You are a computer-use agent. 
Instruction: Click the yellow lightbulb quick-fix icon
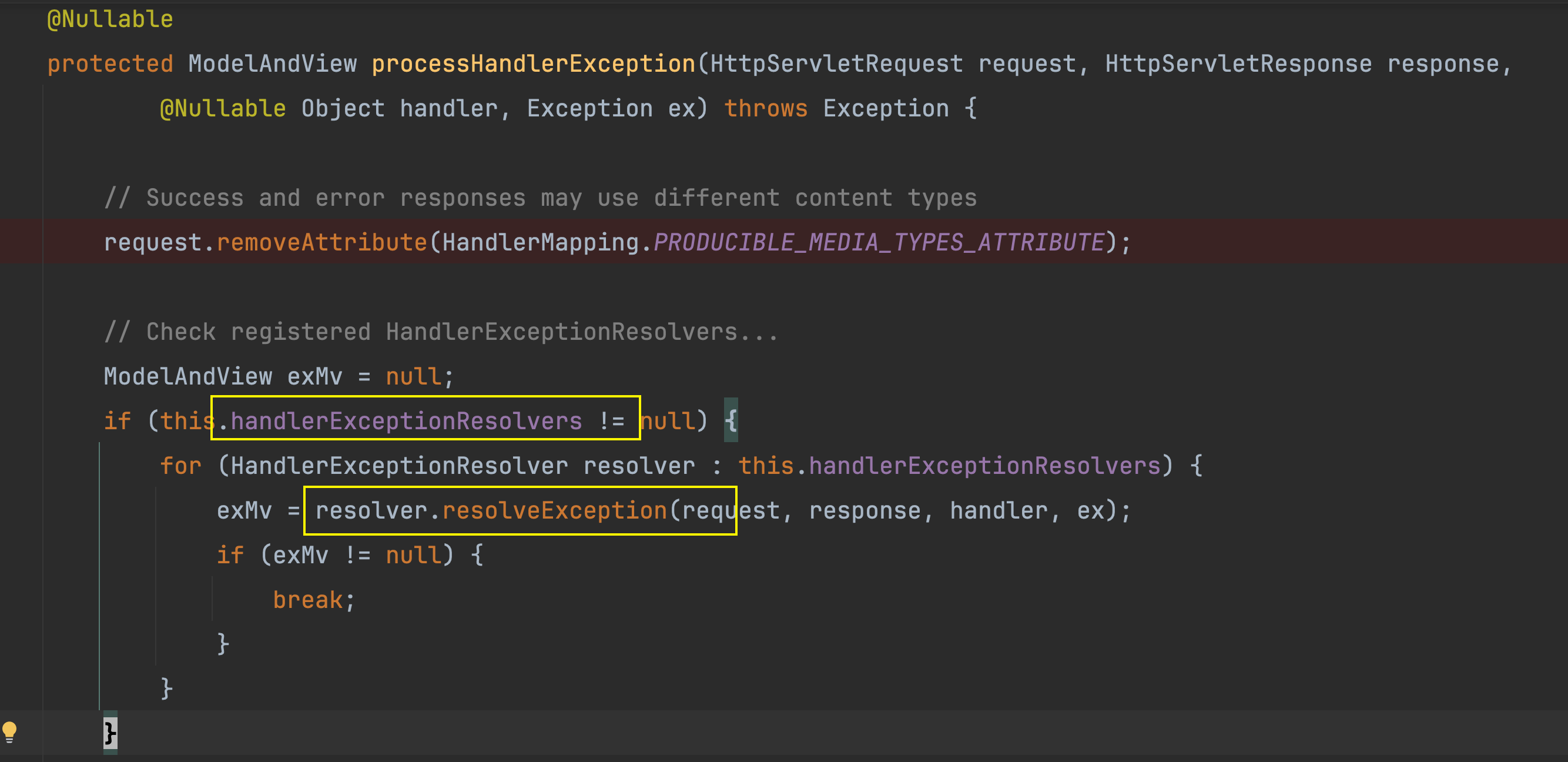point(10,731)
